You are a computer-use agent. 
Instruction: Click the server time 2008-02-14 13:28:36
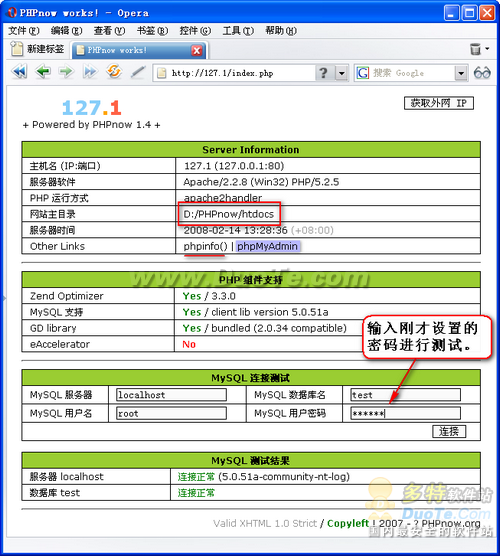point(235,230)
